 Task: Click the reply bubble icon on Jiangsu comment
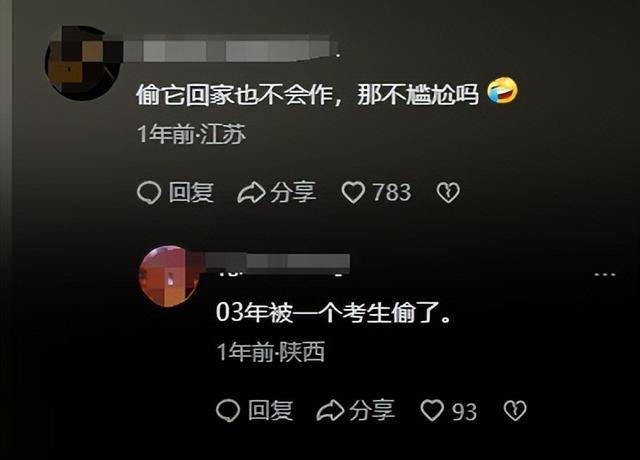149,192
